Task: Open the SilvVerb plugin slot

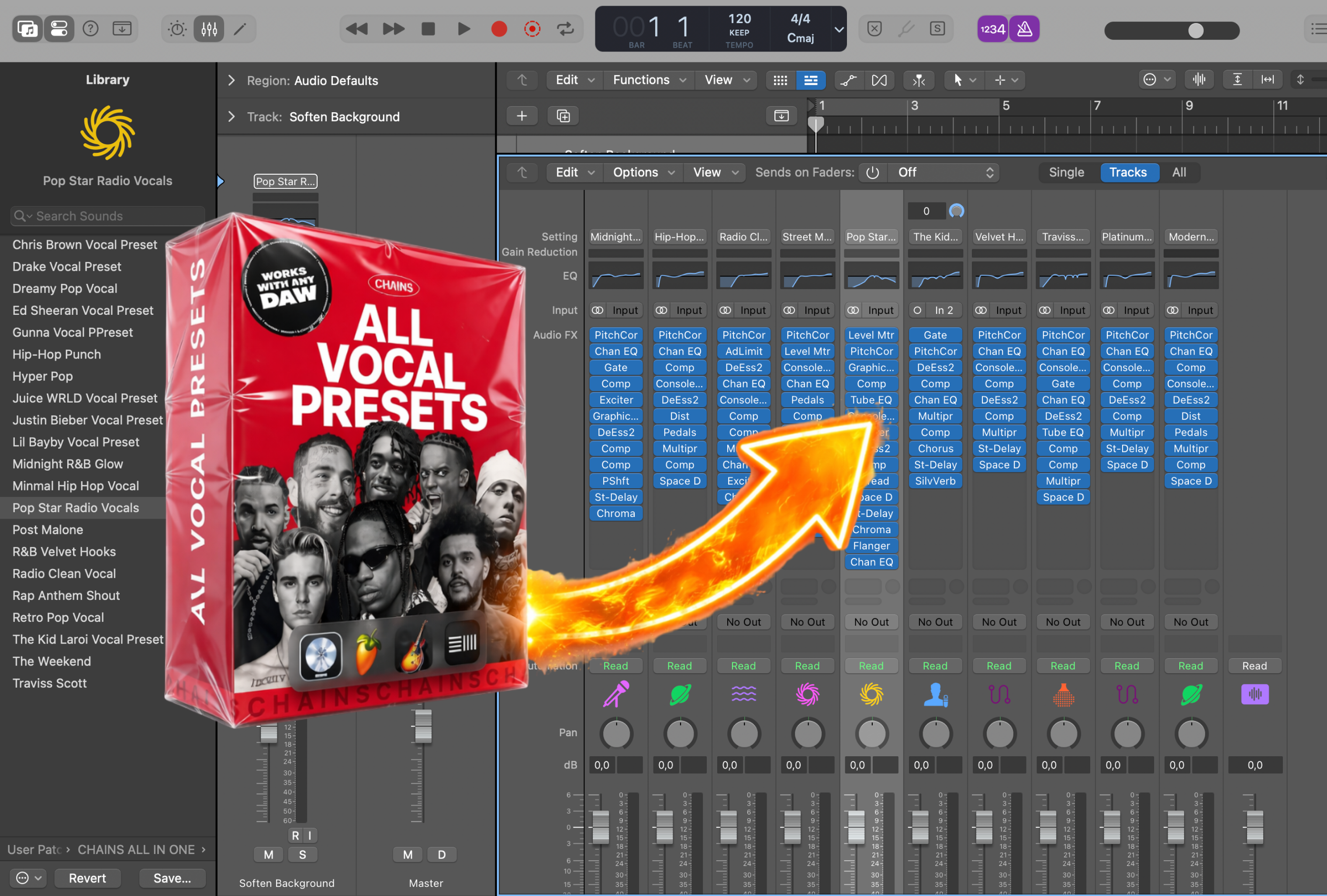Action: click(x=935, y=481)
